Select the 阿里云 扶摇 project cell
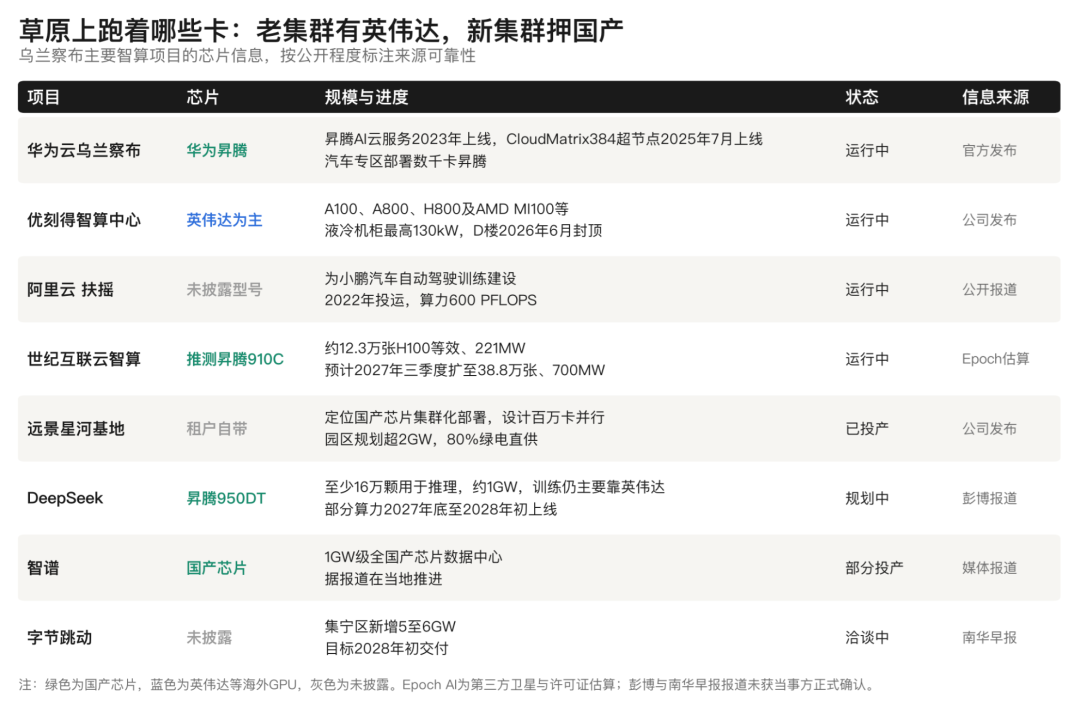Viewport: 1080px width, 702px height. tap(70, 289)
